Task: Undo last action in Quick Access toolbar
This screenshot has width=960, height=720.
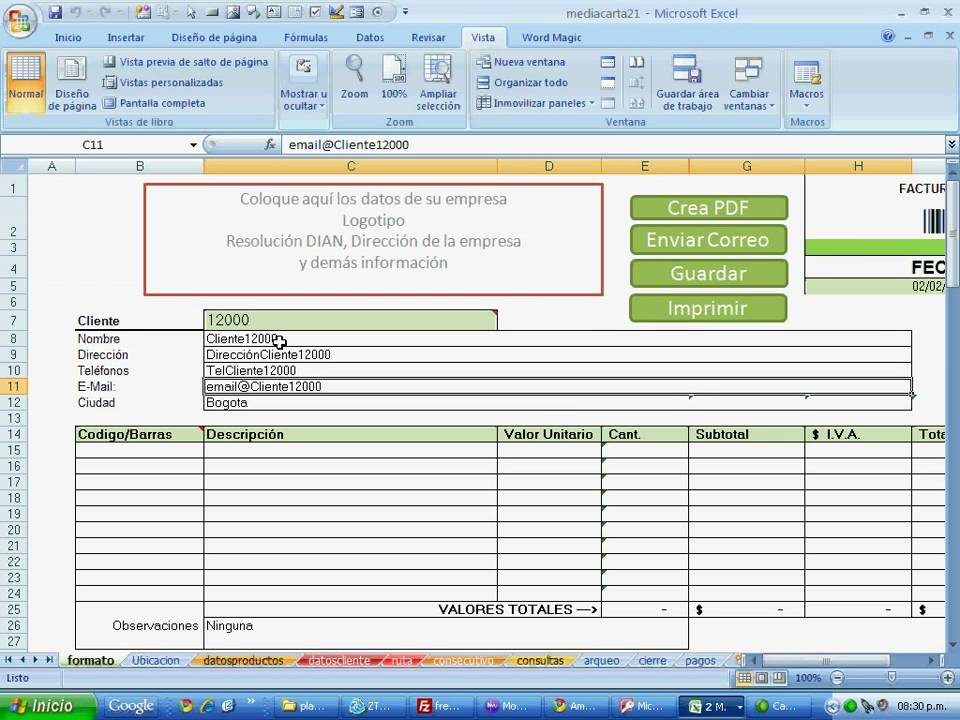Action: point(76,12)
